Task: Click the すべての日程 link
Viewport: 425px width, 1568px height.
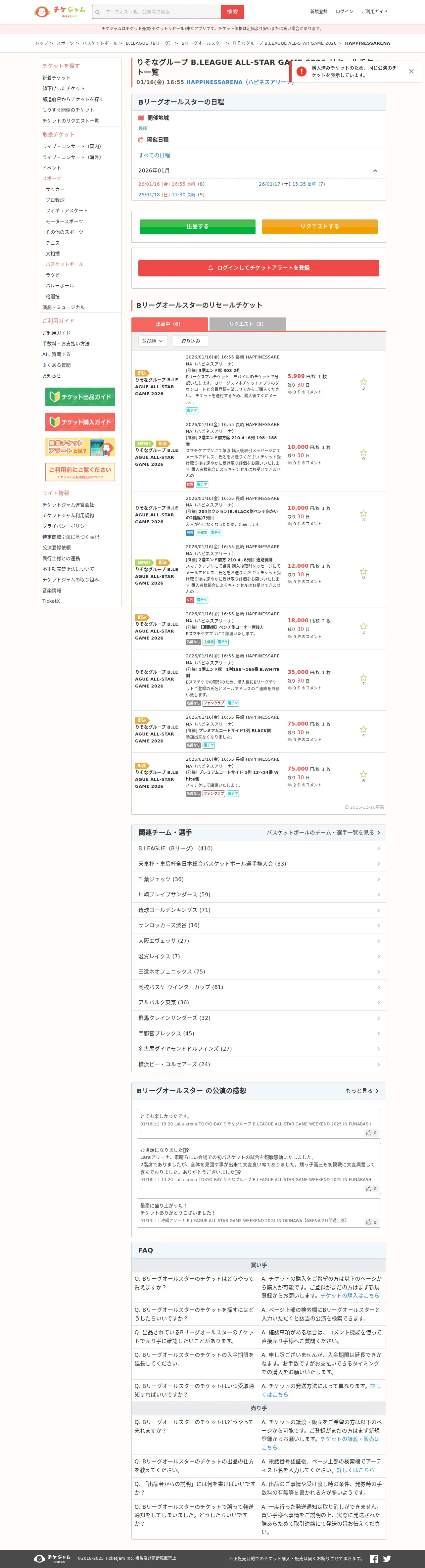Action: point(154,155)
